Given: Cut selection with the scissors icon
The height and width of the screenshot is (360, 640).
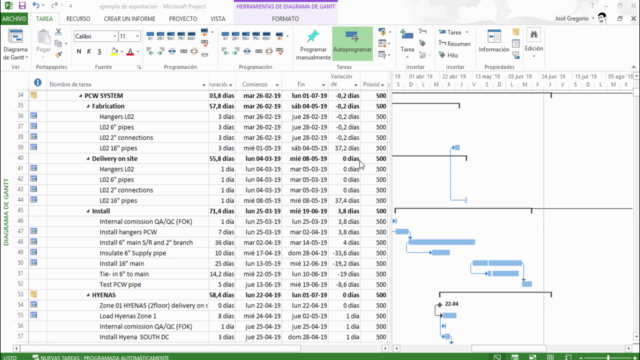Looking at the screenshot, I should coord(58,32).
